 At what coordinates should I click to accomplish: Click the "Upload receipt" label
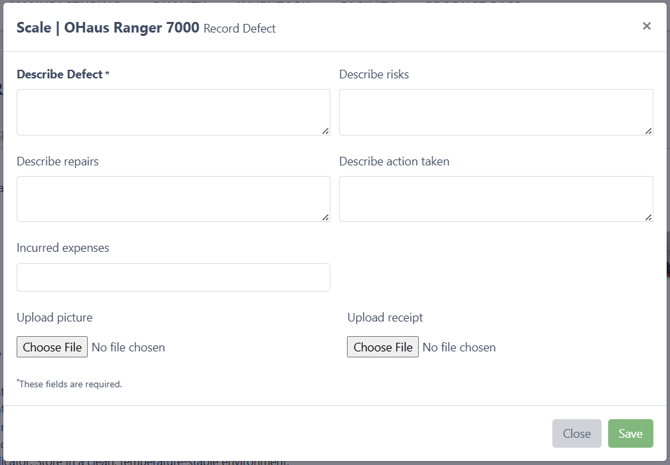click(385, 318)
